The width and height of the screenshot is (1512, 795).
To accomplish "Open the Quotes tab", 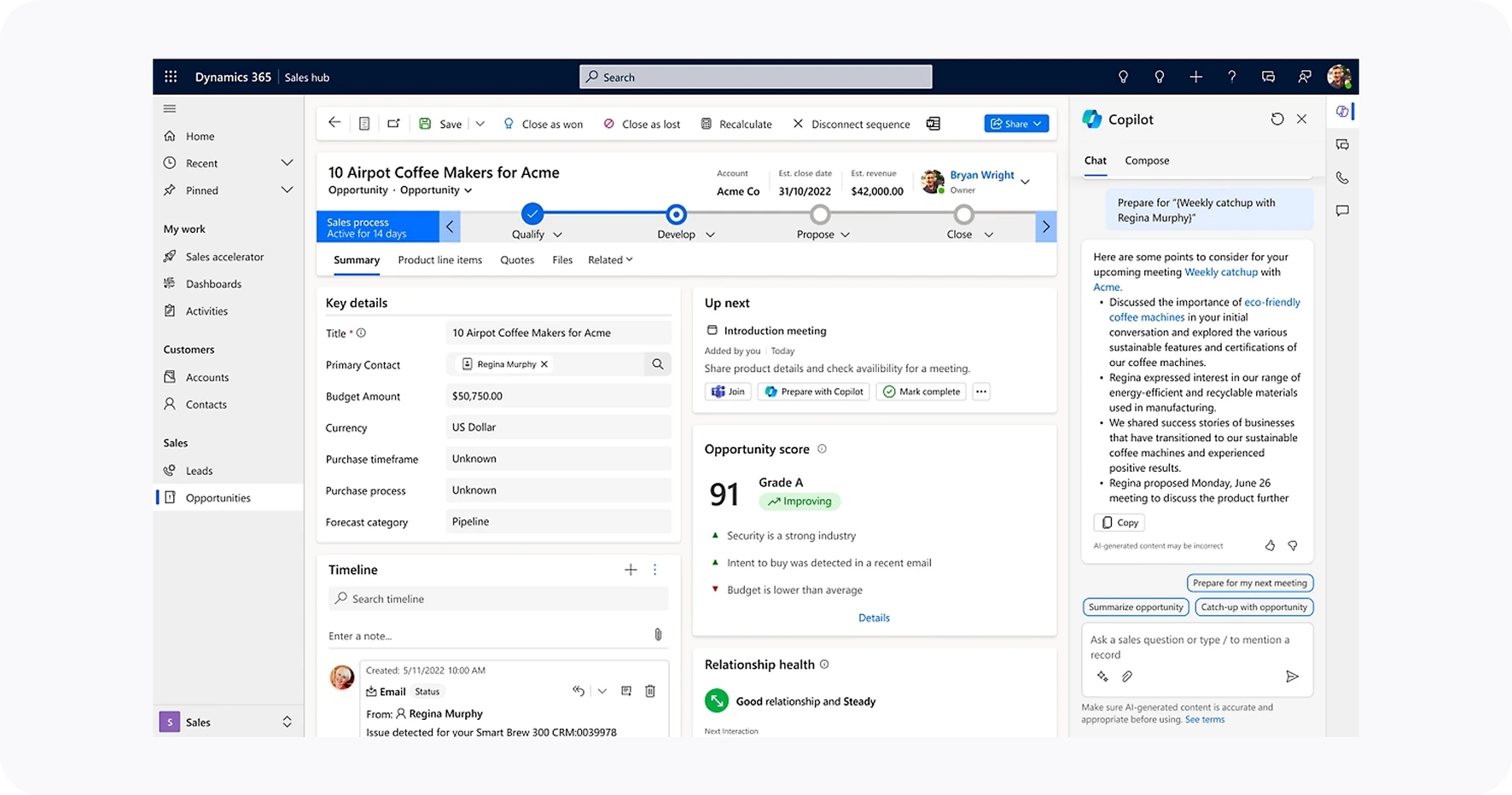I will pos(517,260).
